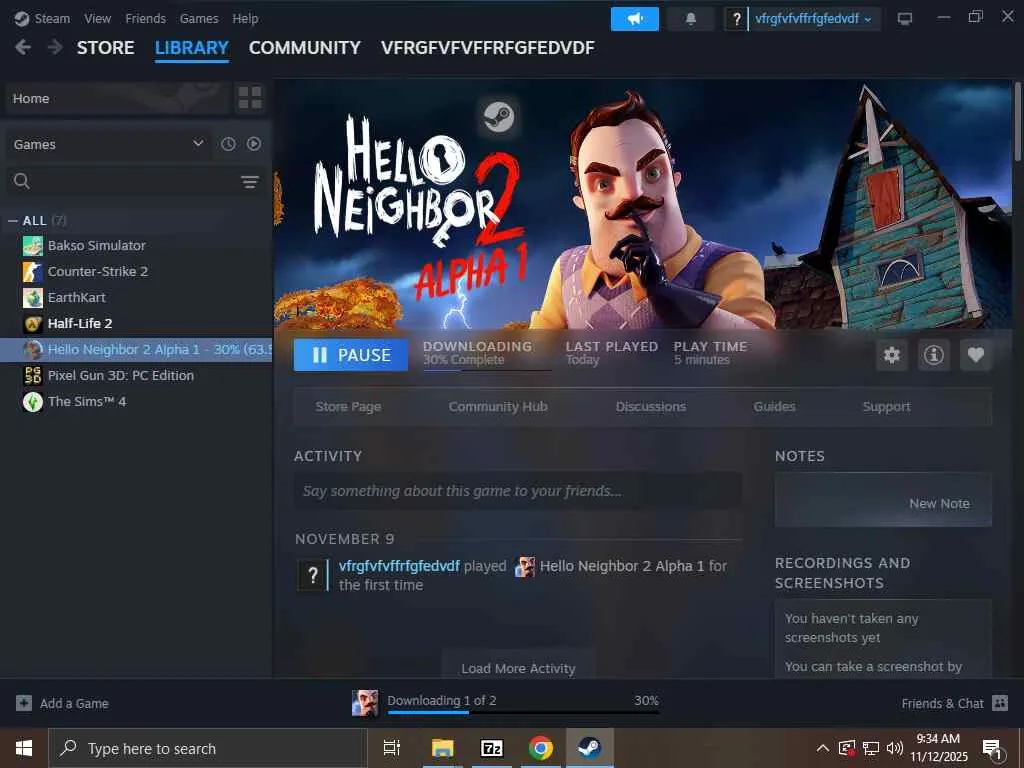Show ready-to-play games only icon
Screen dimensions: 1024x768
254,144
